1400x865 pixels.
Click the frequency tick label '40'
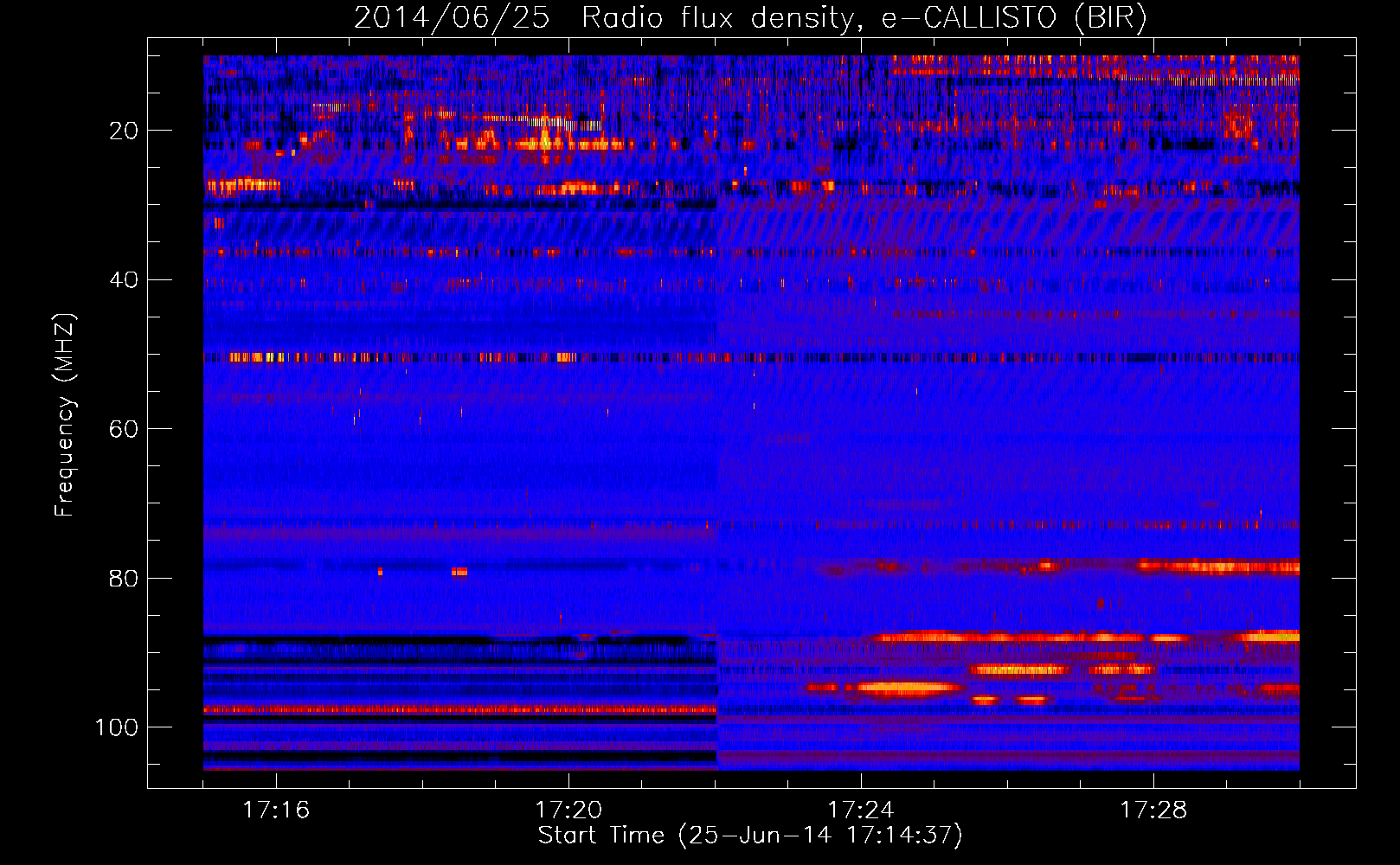coord(124,280)
